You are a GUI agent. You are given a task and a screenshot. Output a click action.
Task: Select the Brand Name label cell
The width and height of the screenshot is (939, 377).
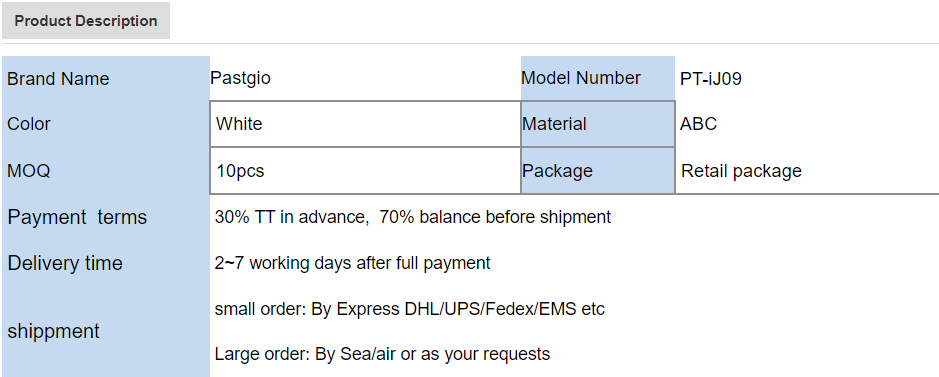106,78
